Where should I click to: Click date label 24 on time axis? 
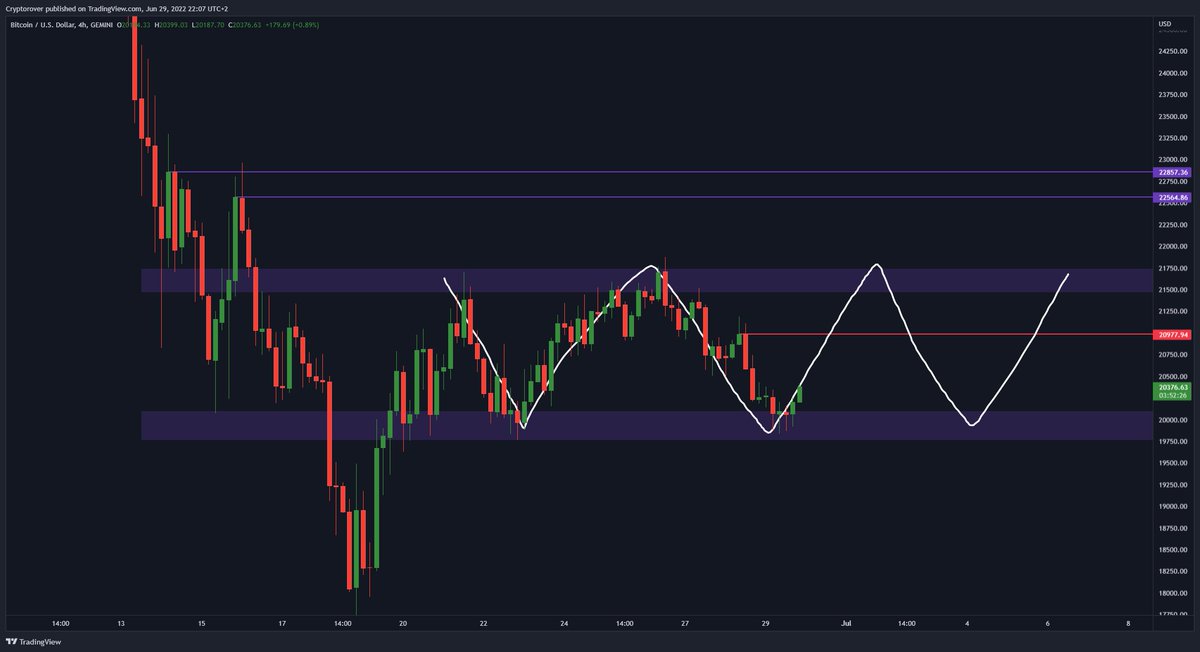564,623
